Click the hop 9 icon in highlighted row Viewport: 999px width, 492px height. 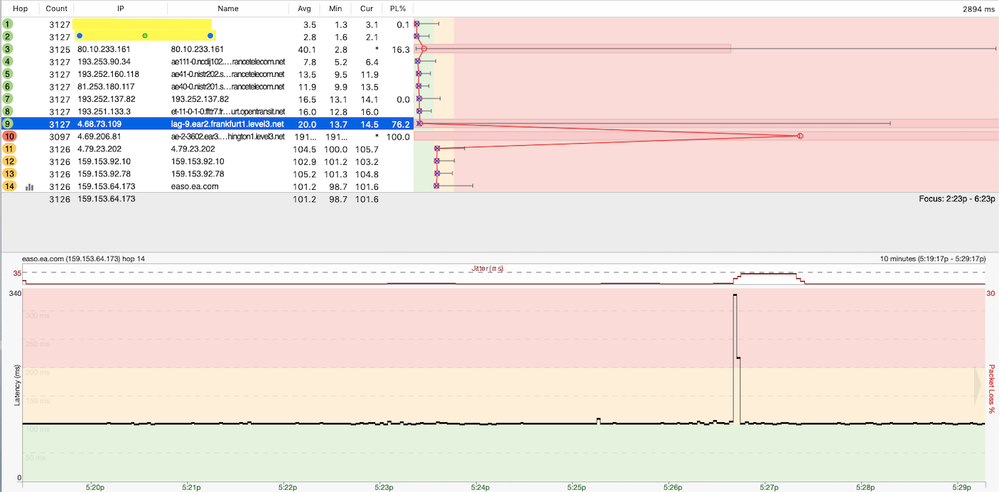point(8,123)
